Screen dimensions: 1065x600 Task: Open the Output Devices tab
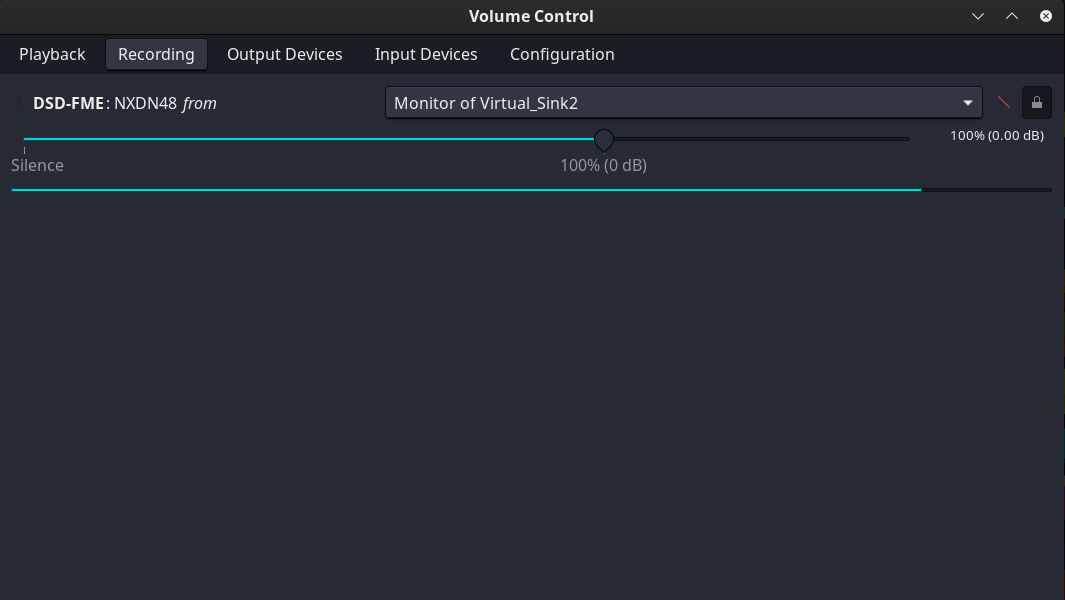pyautogui.click(x=284, y=54)
